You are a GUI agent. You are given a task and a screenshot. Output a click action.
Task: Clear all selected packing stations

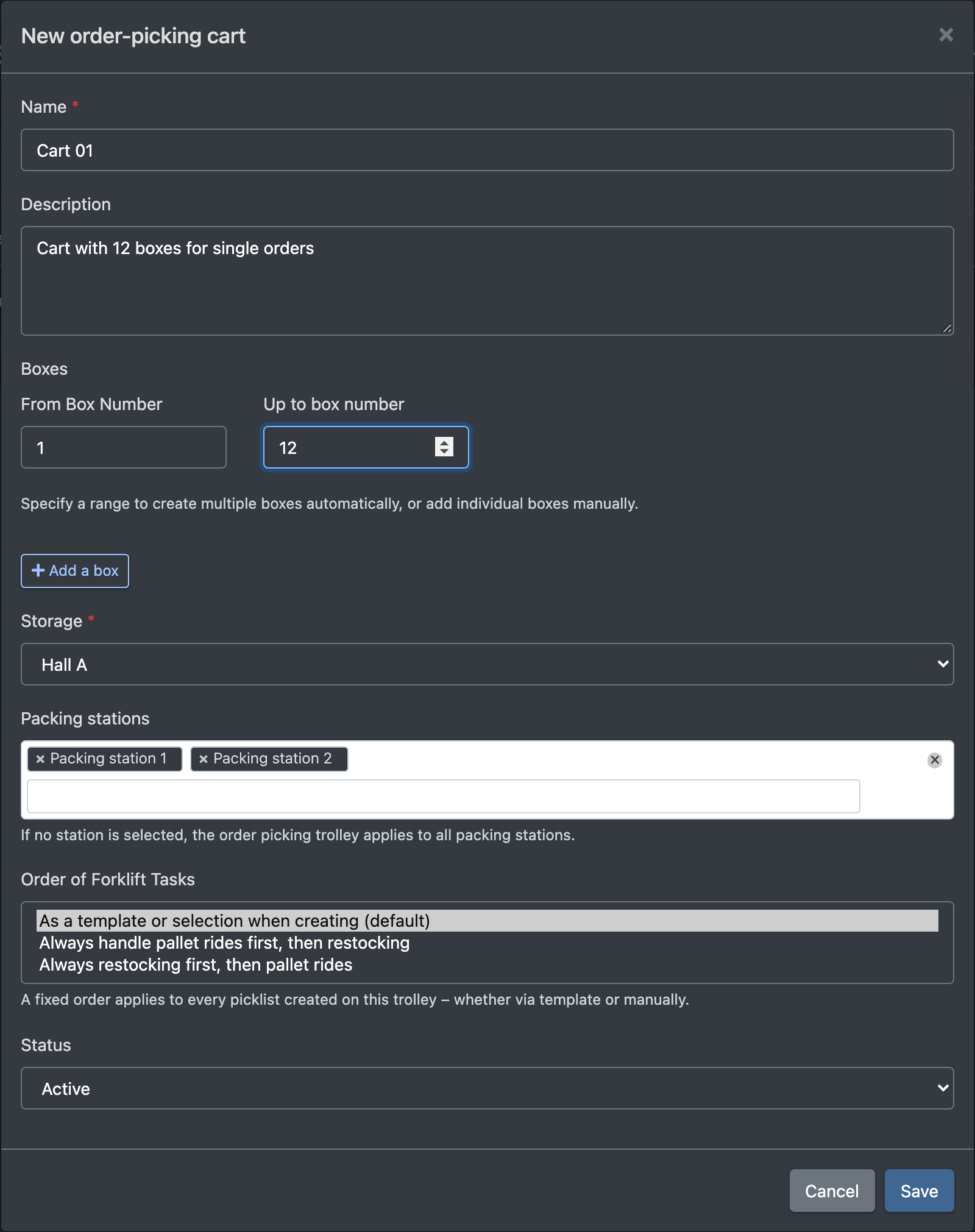point(934,760)
